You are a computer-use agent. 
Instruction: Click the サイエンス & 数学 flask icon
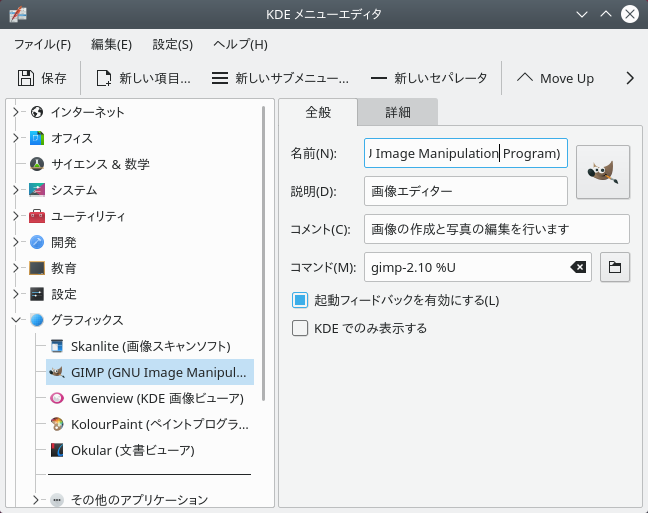tap(37, 164)
